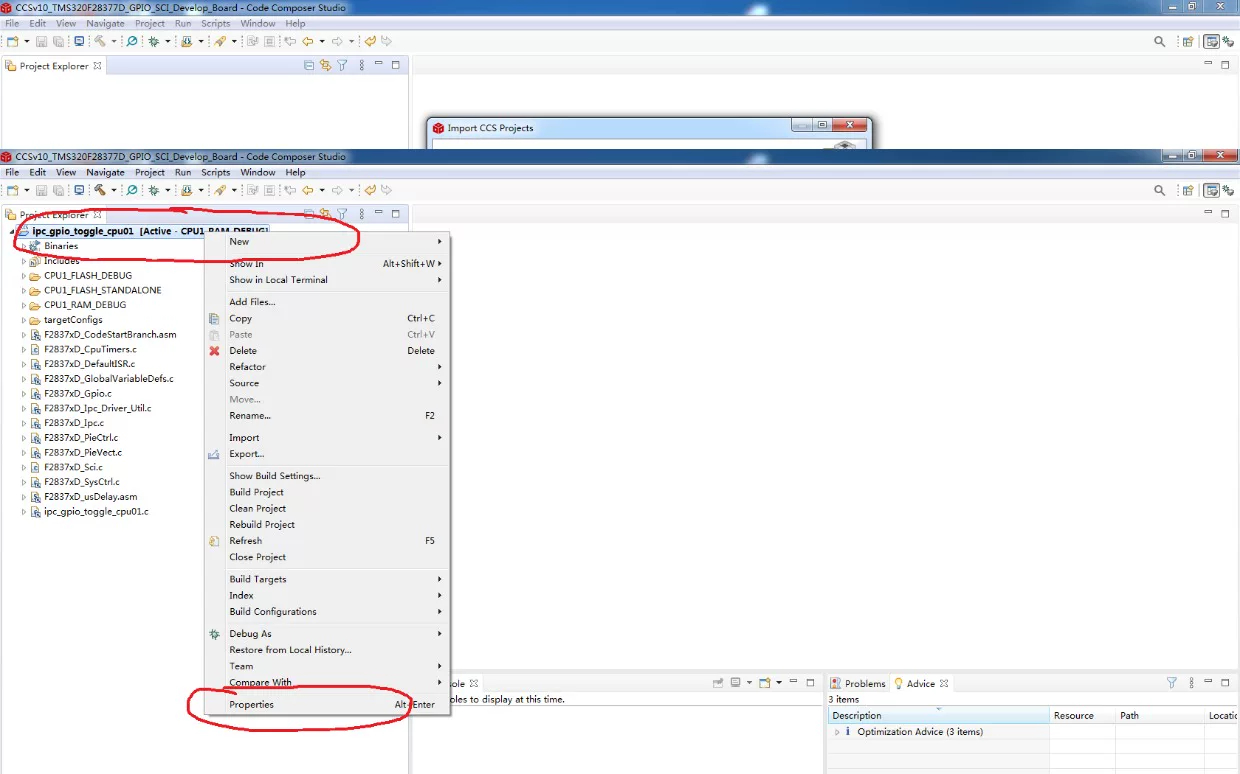Click the filter funnel icon in Problems panel
The height and width of the screenshot is (774, 1240).
click(1172, 683)
